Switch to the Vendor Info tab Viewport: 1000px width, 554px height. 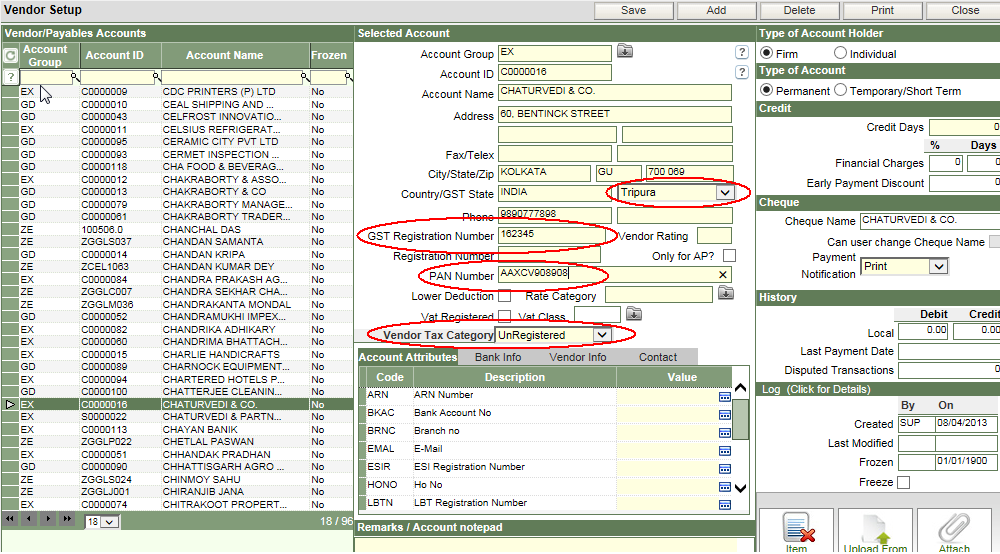click(x=578, y=357)
